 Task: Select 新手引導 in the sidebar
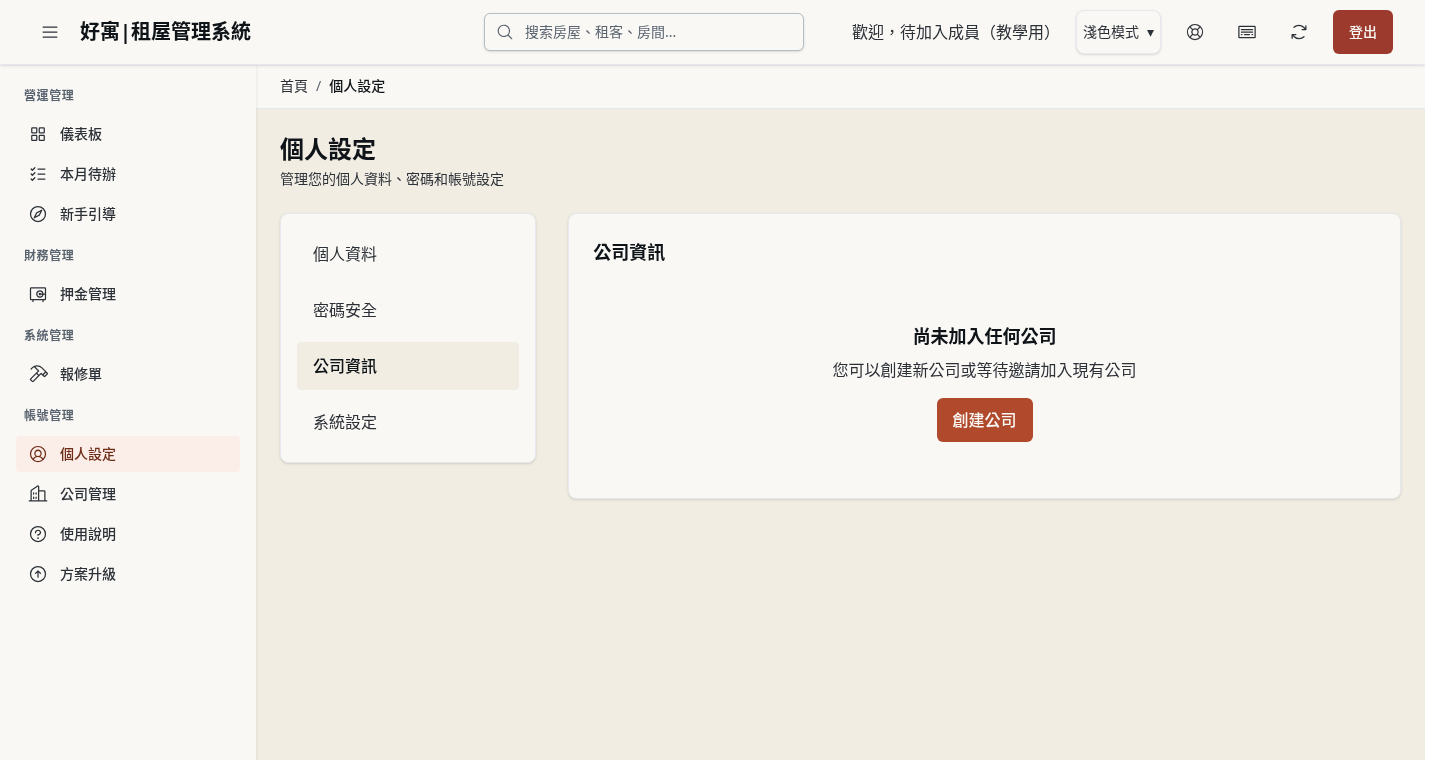pos(128,214)
